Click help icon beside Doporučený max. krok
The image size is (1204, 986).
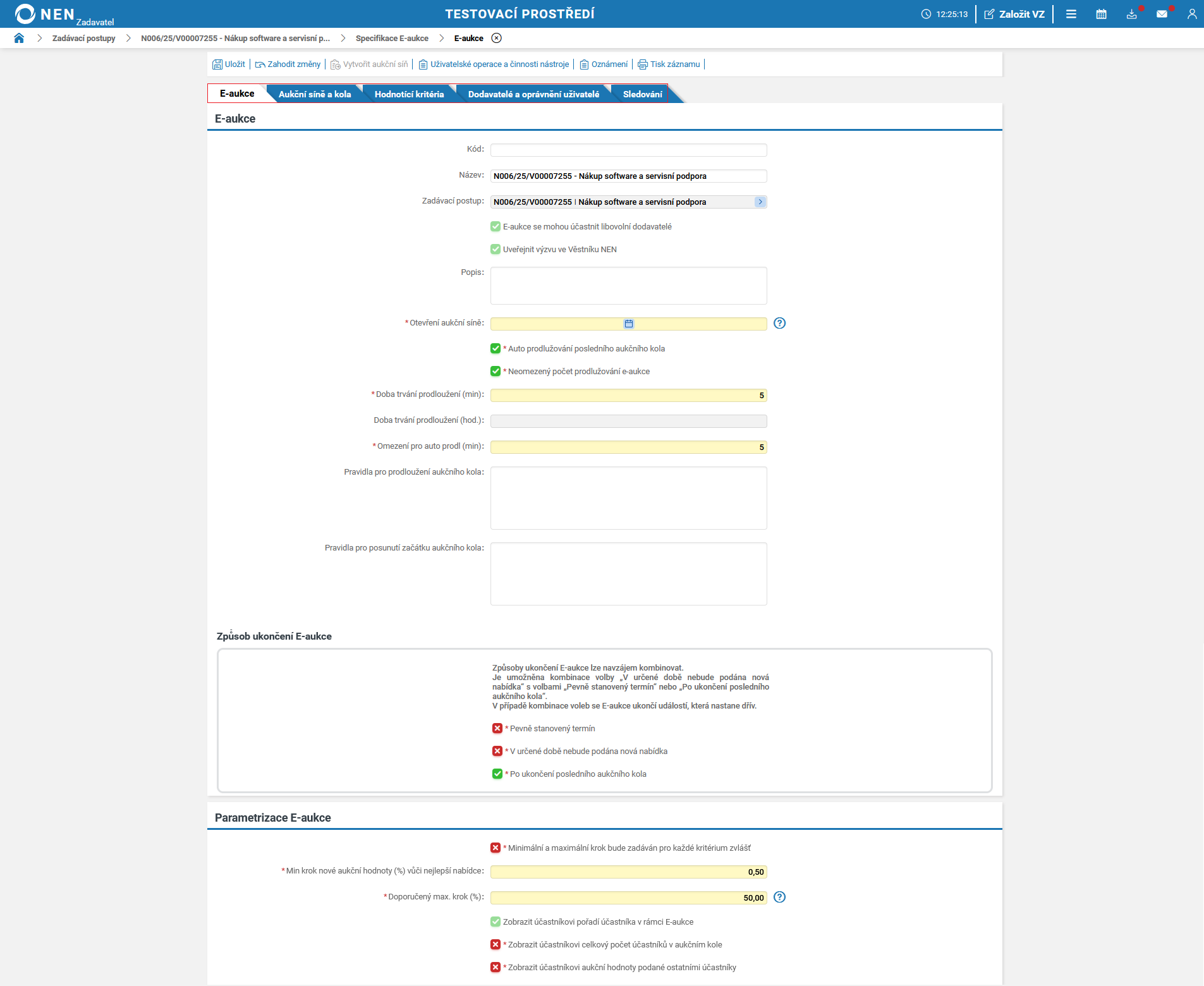[x=779, y=897]
